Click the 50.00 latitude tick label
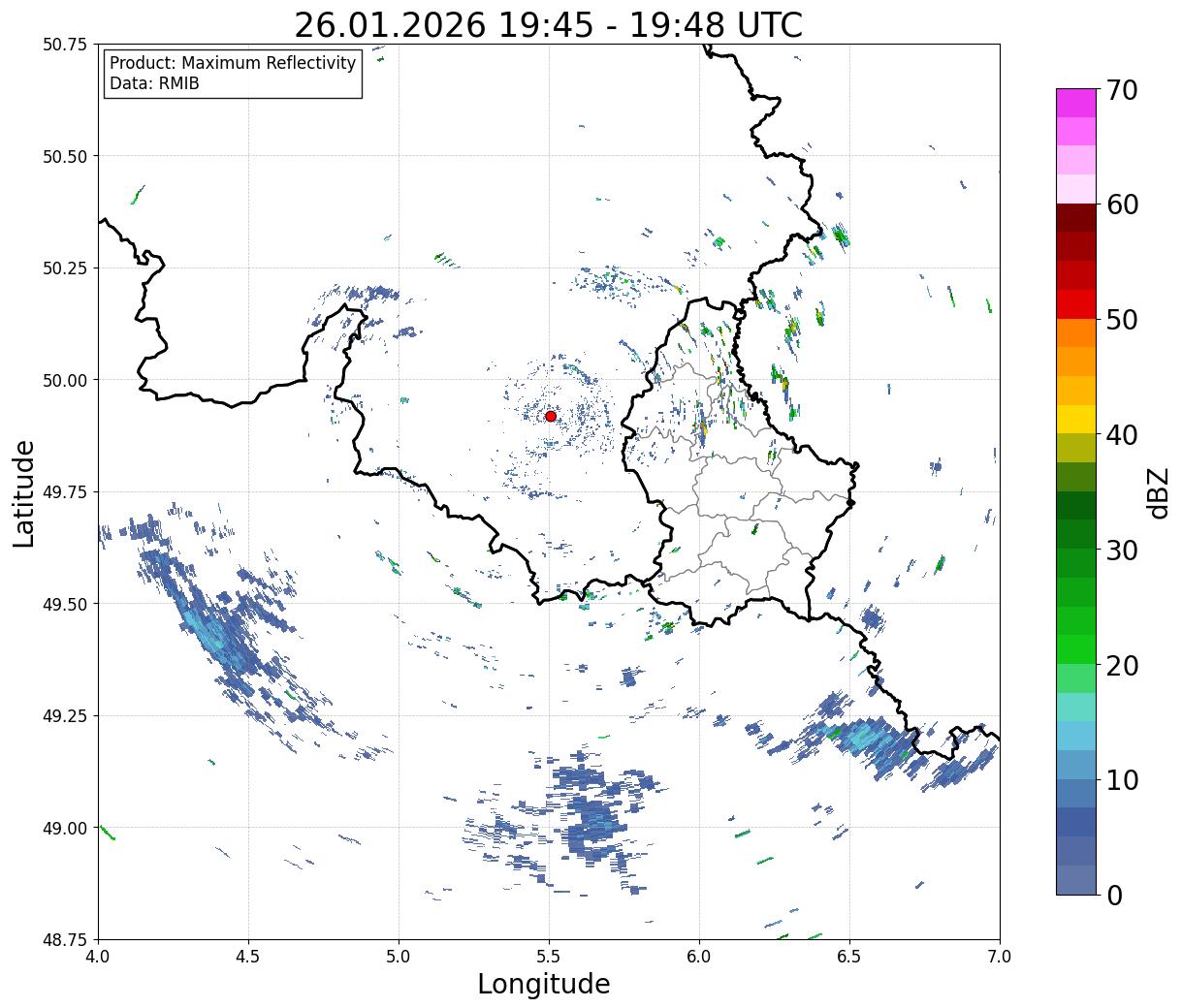 [65, 380]
